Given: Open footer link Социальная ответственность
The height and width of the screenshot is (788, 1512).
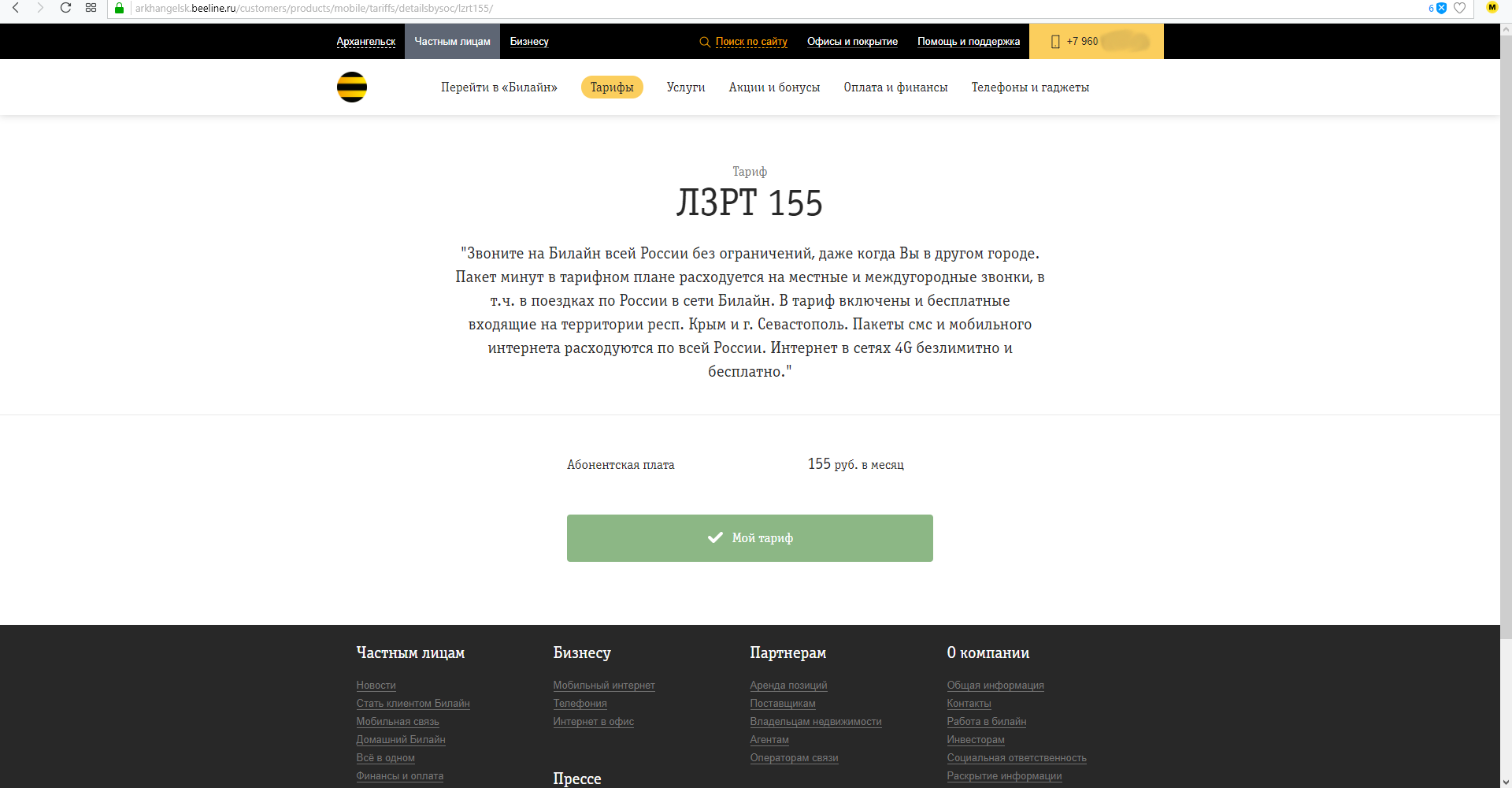Looking at the screenshot, I should pyautogui.click(x=1017, y=758).
